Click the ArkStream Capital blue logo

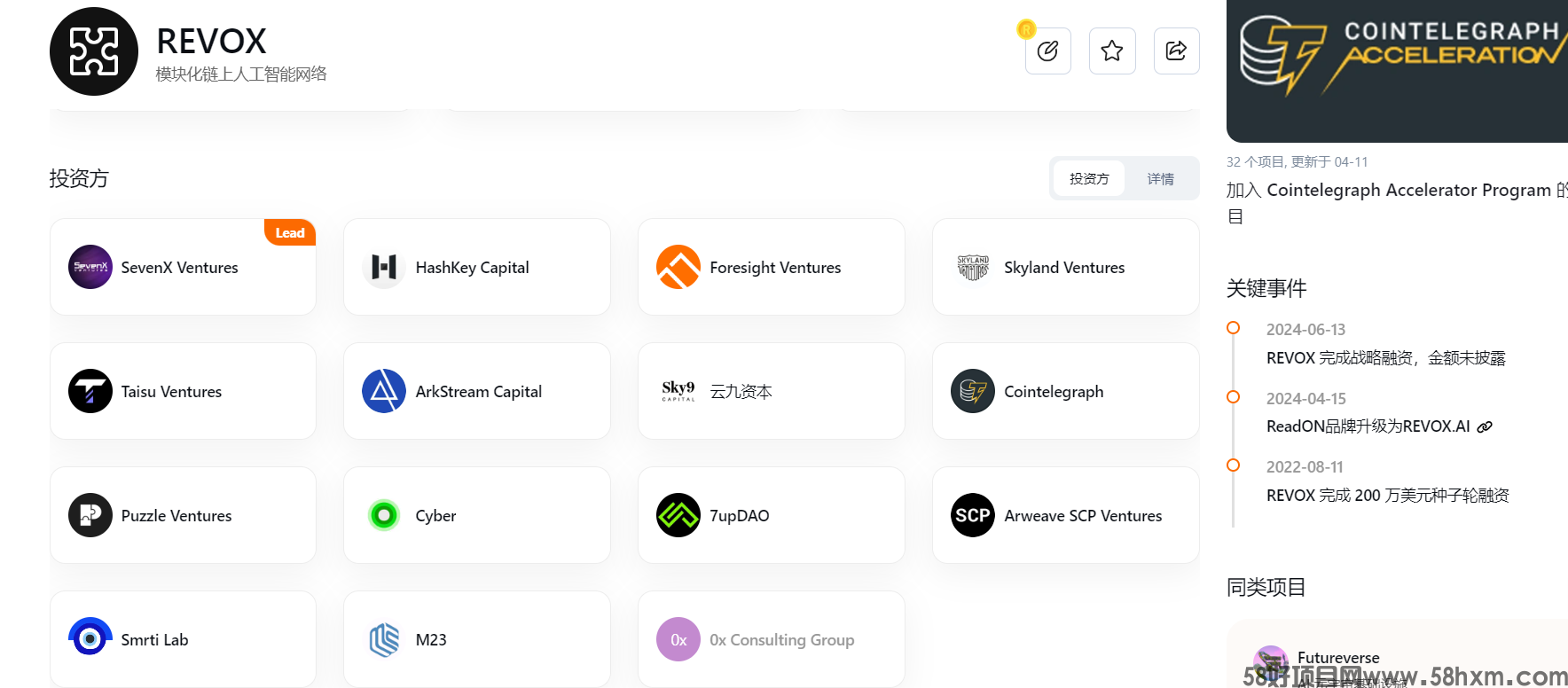384,391
